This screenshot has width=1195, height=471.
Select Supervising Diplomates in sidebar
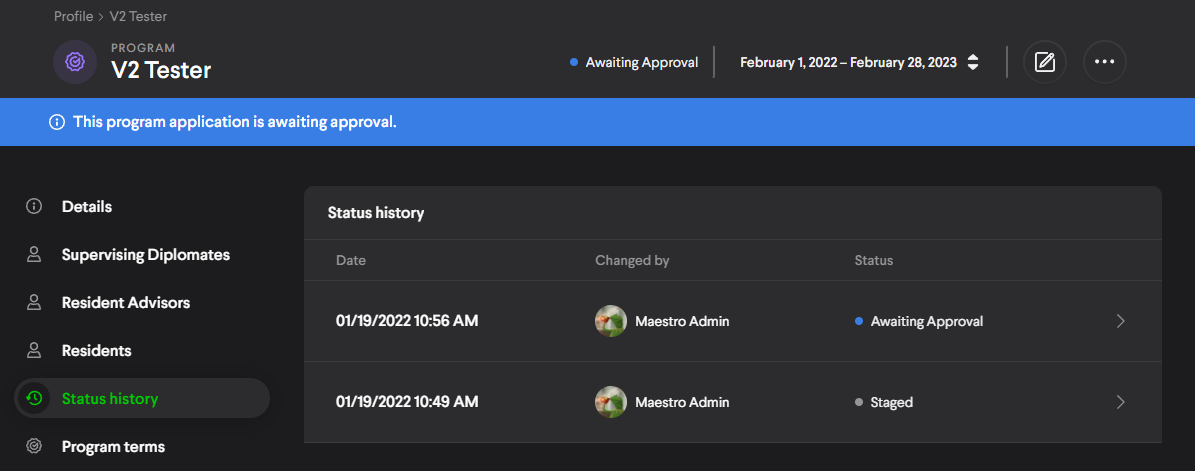tap(145, 255)
